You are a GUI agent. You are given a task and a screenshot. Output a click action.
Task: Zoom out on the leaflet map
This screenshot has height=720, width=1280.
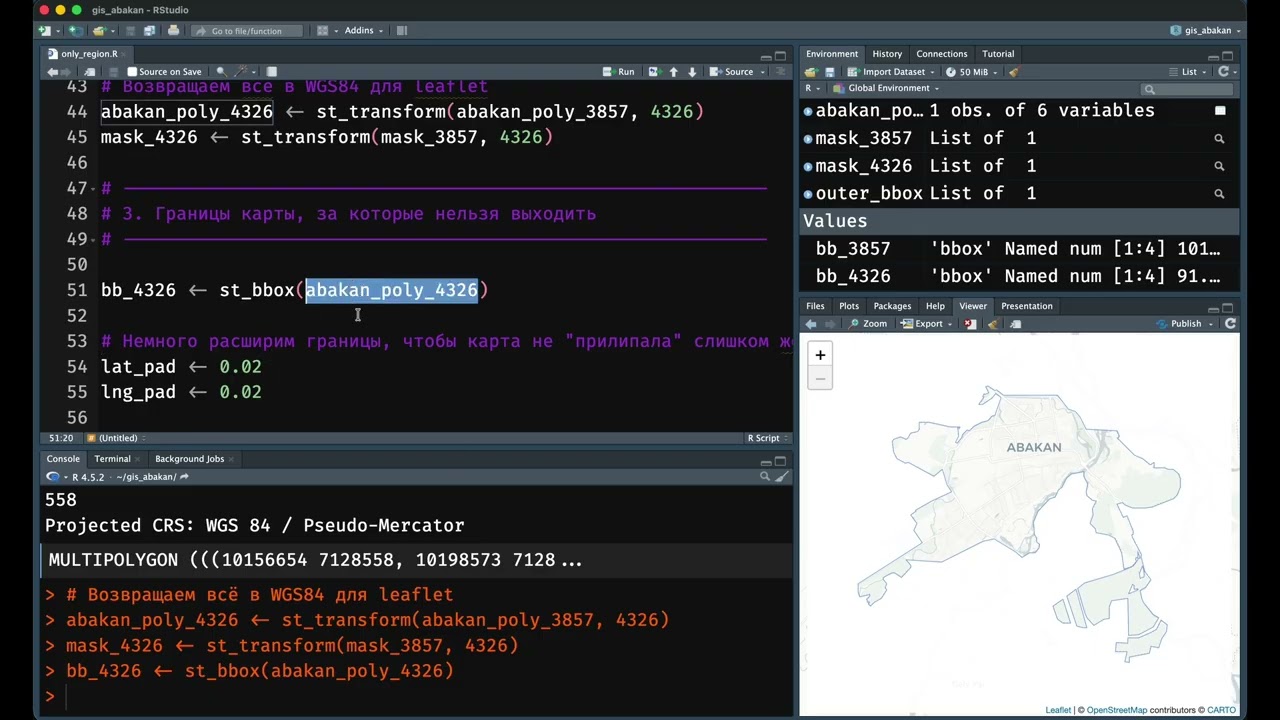tap(820, 379)
